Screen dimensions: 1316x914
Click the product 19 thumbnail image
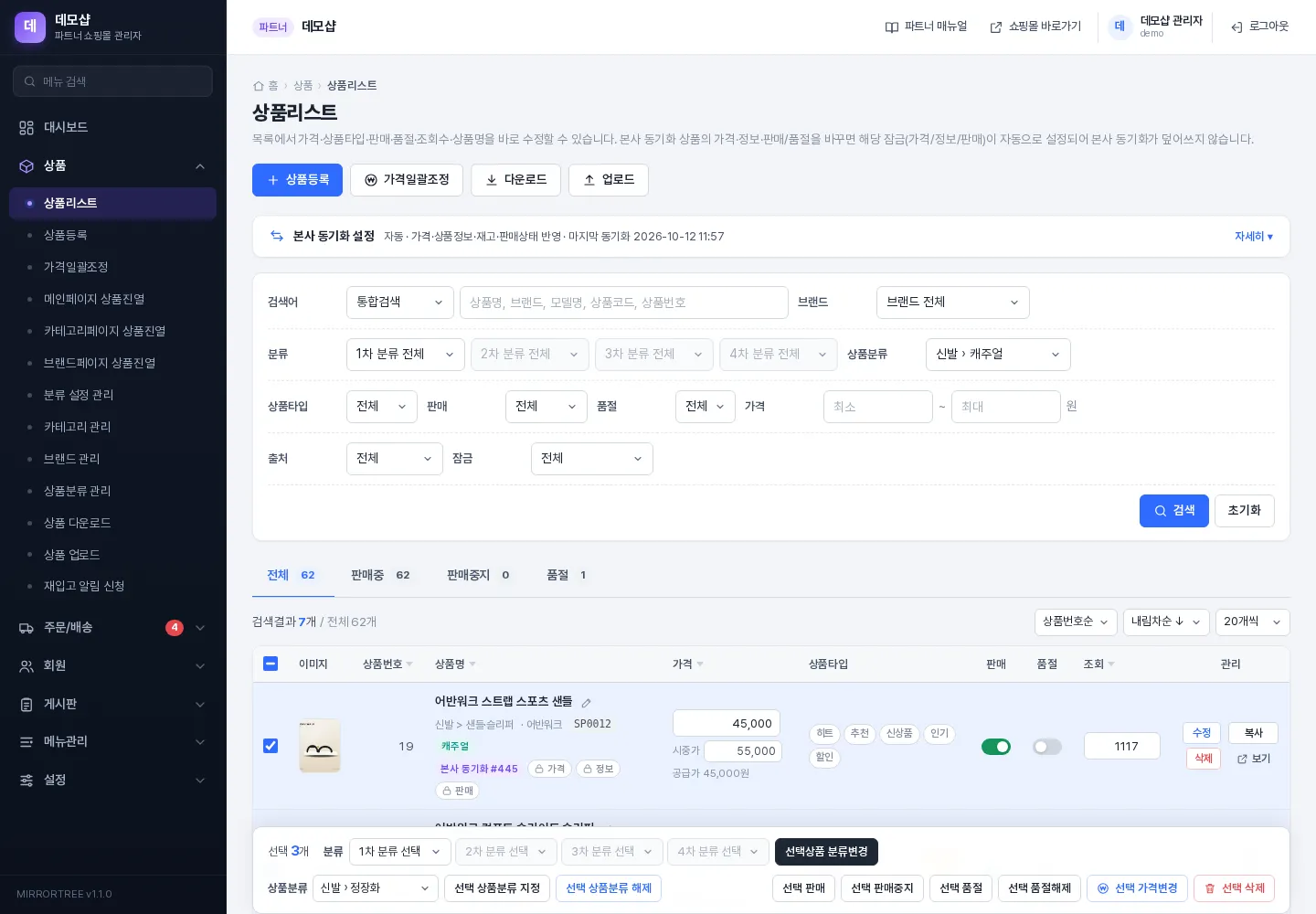pyautogui.click(x=320, y=746)
